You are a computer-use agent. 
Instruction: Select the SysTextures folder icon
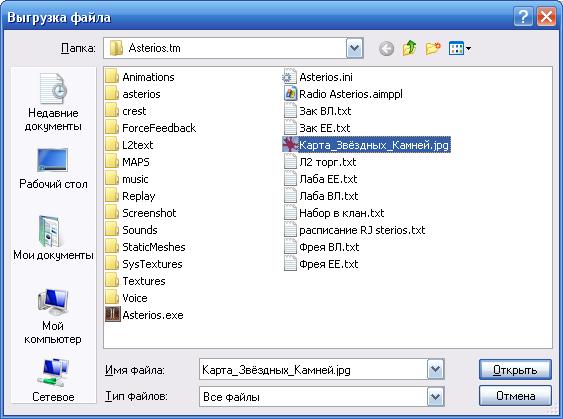(112, 264)
